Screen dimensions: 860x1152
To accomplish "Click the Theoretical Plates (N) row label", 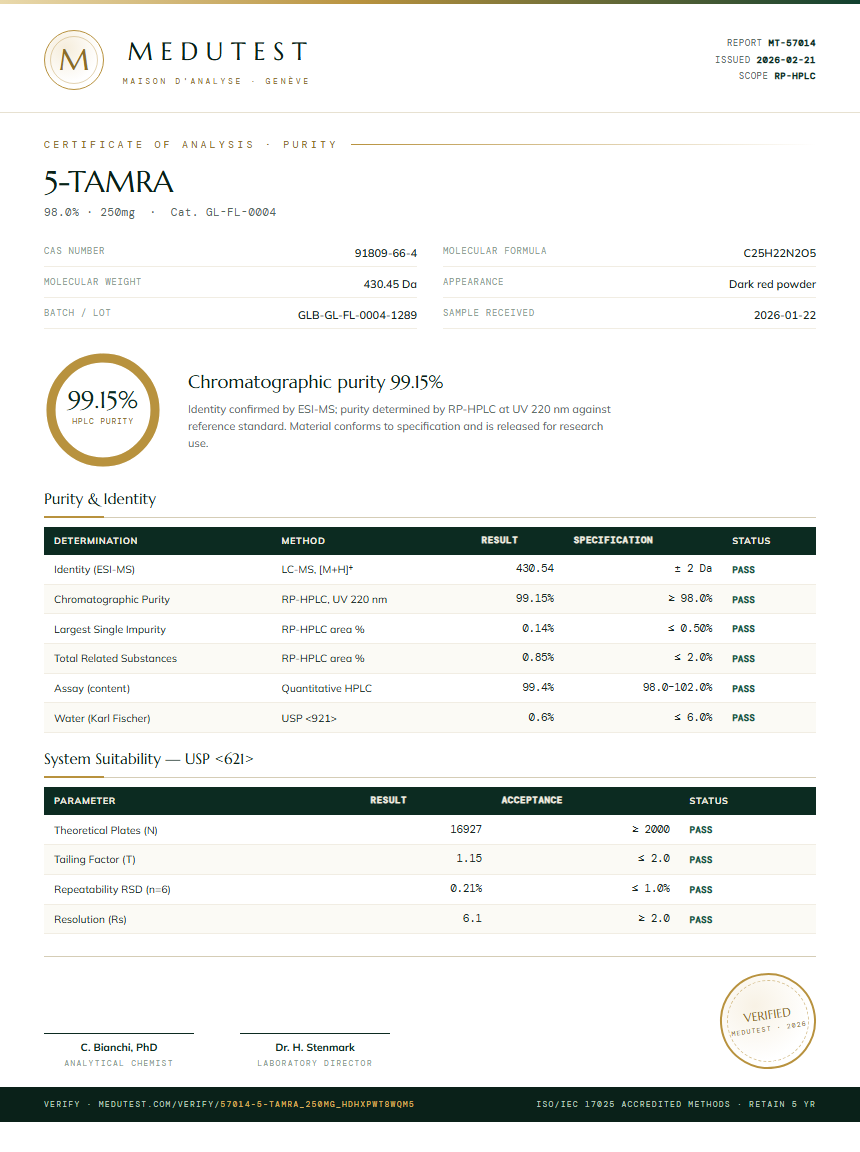I will (106, 830).
